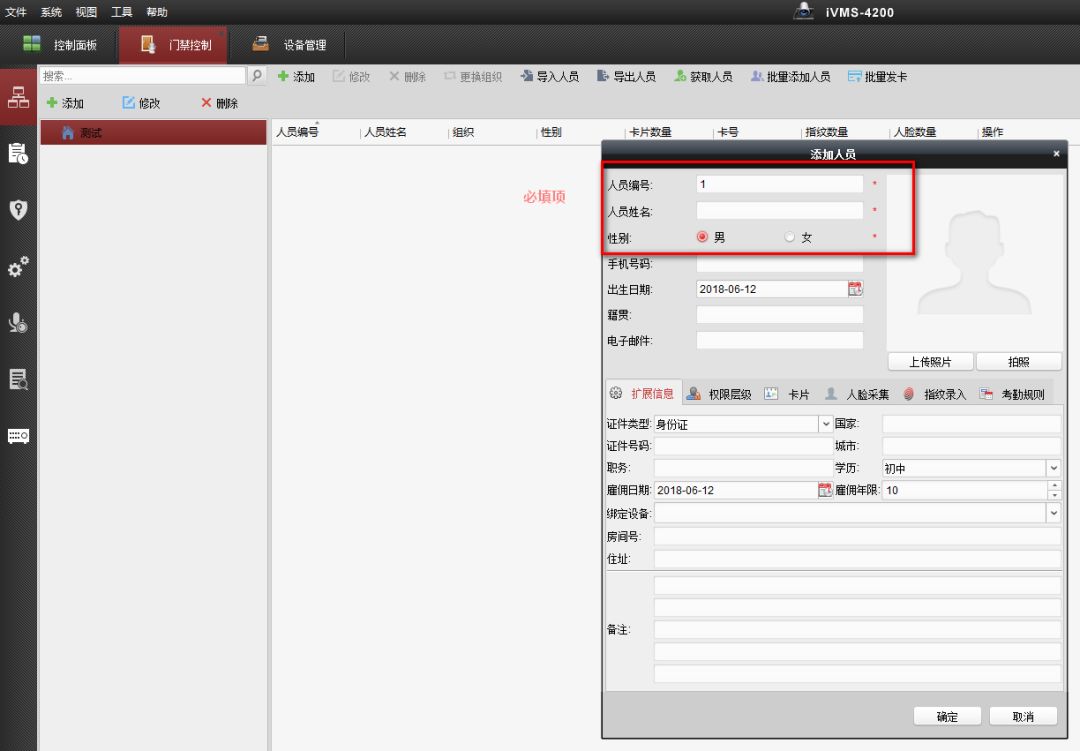Click the shield icon in left sidebar
Screen dimensions: 1080x751
18,210
